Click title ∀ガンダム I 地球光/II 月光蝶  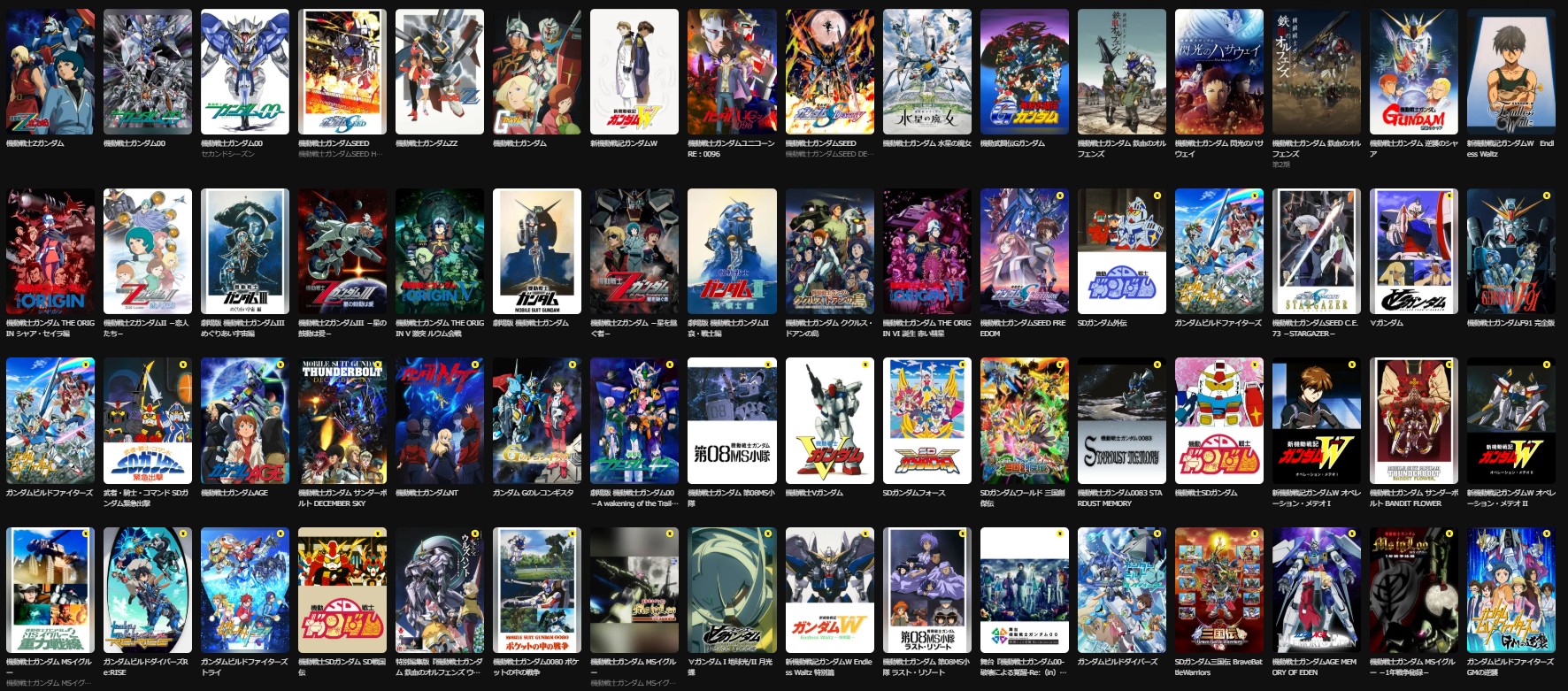click(x=730, y=667)
